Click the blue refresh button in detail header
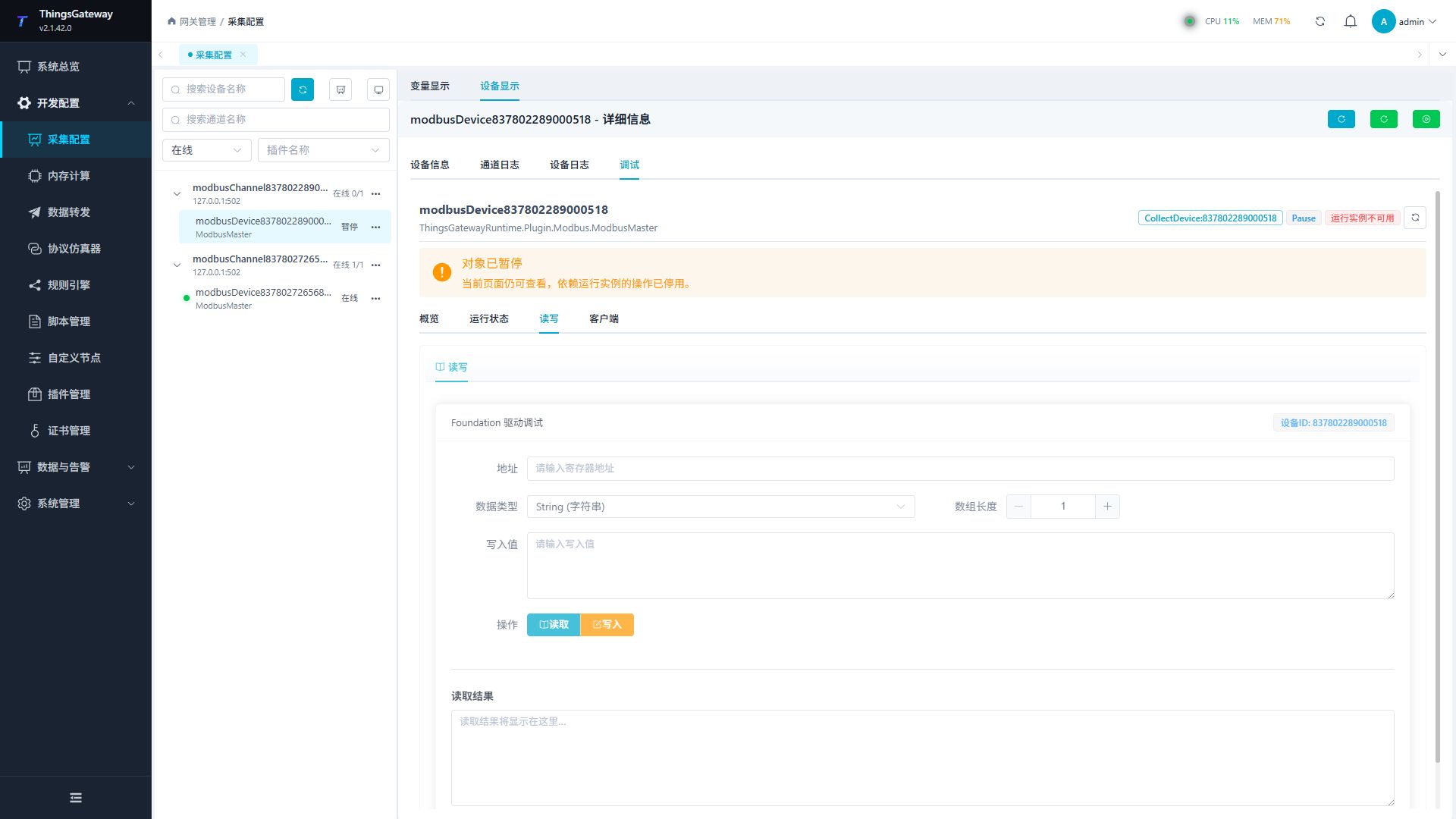1456x819 pixels. pos(1341,119)
